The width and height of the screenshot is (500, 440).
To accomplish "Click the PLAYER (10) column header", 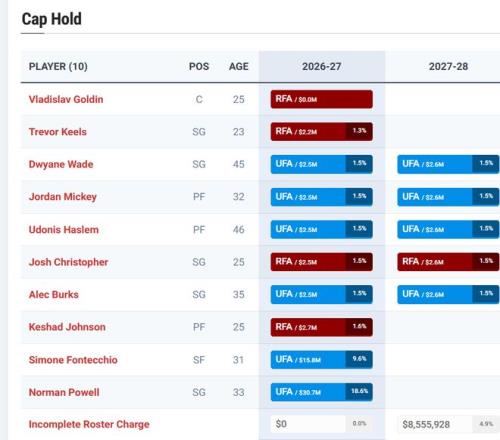I will [58, 67].
